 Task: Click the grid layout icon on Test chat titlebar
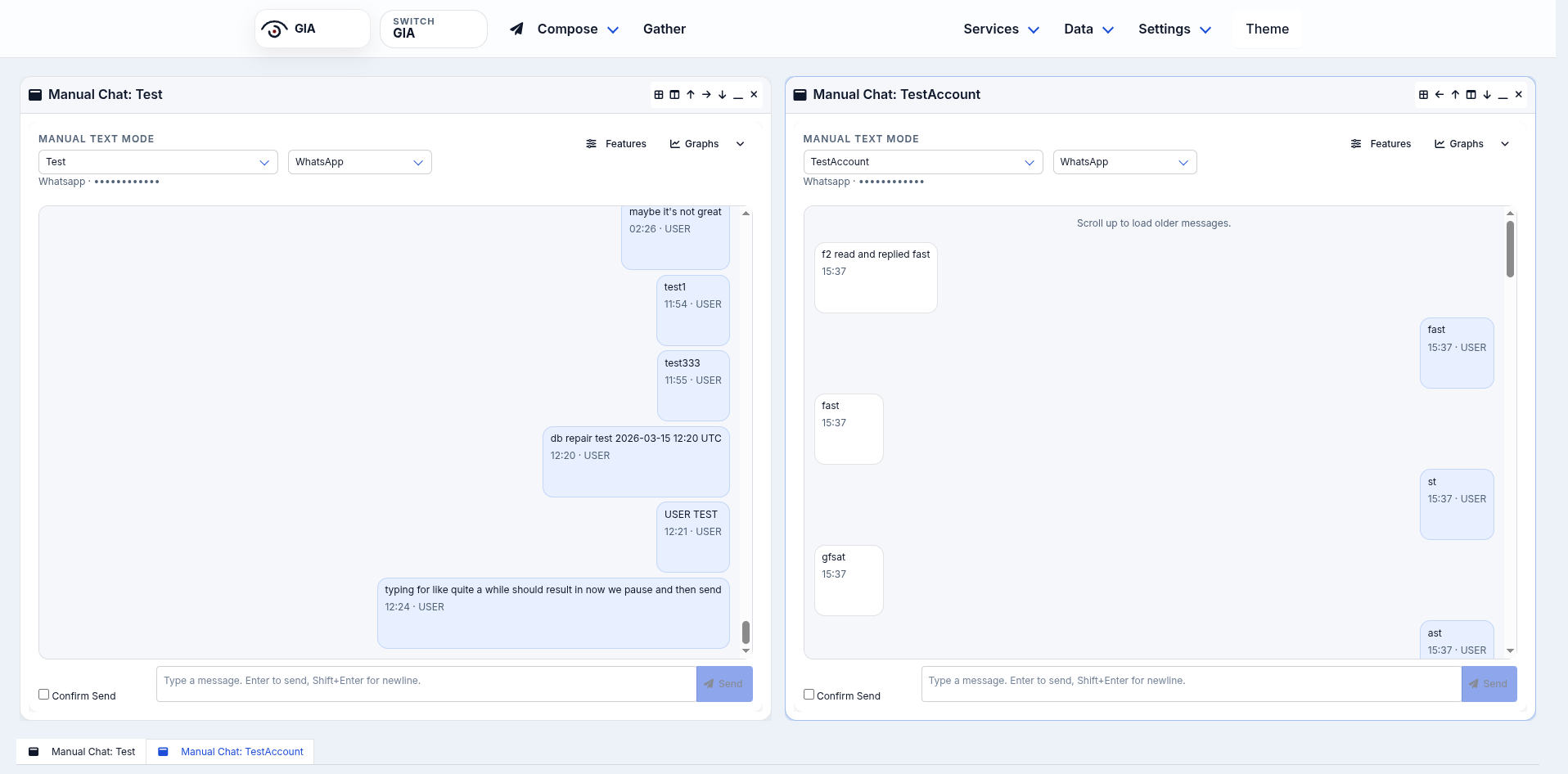pos(659,95)
